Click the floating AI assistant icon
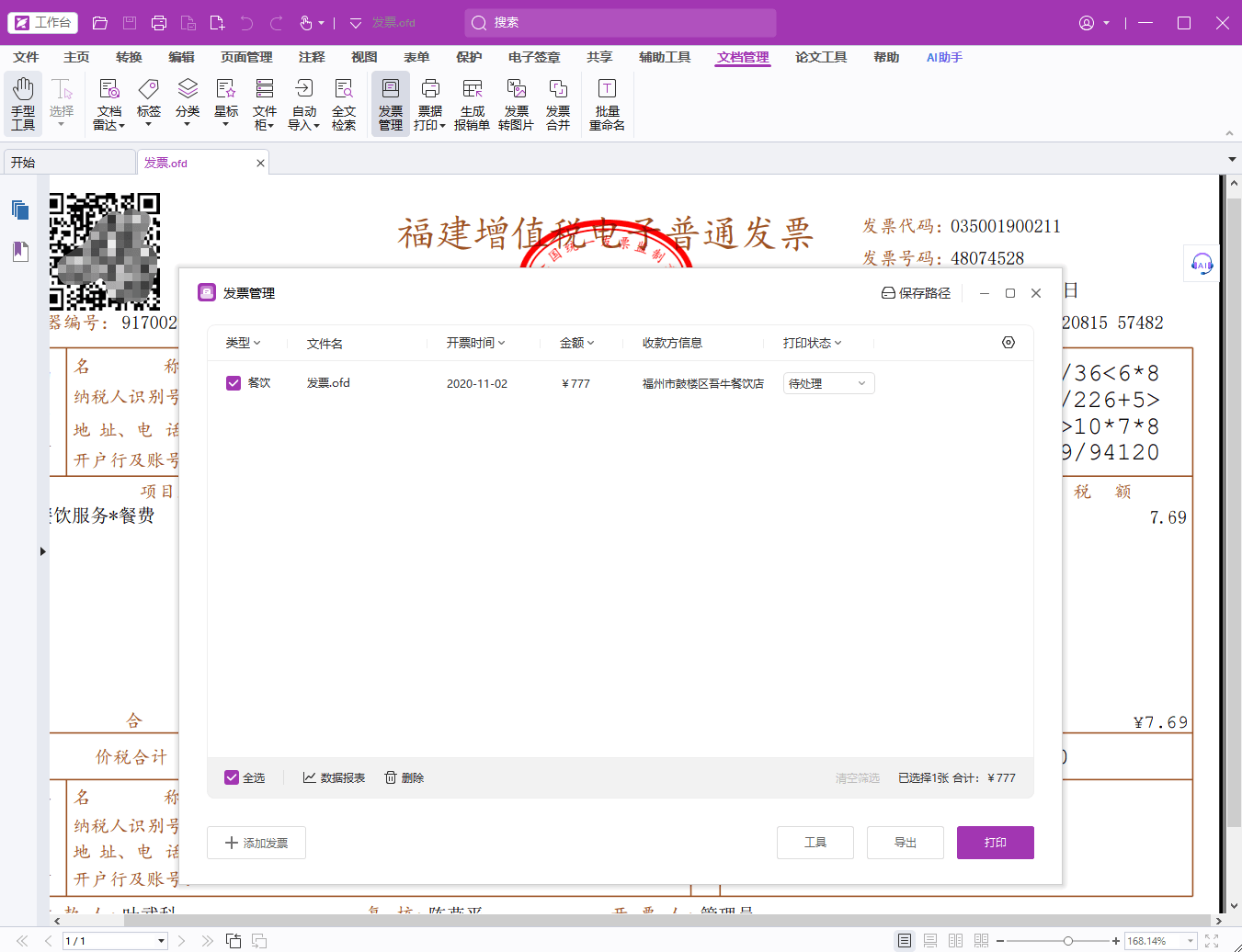 (x=1202, y=264)
